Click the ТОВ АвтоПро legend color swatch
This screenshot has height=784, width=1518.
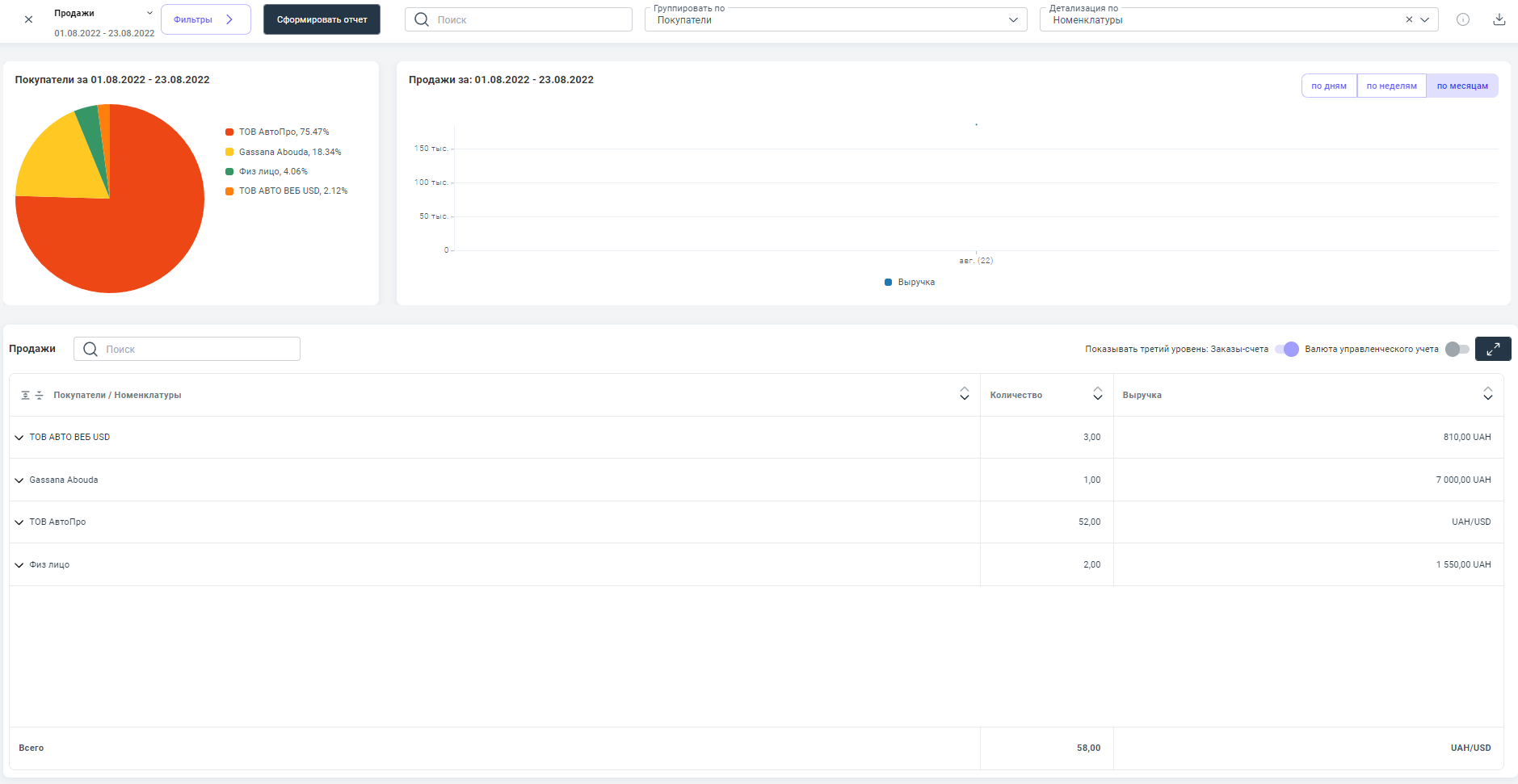click(x=229, y=132)
